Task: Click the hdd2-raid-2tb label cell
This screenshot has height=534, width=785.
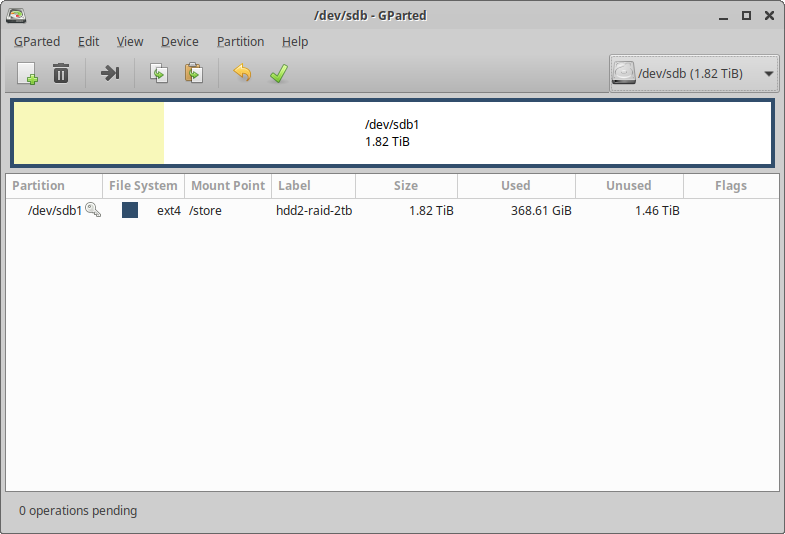Action: coord(314,211)
